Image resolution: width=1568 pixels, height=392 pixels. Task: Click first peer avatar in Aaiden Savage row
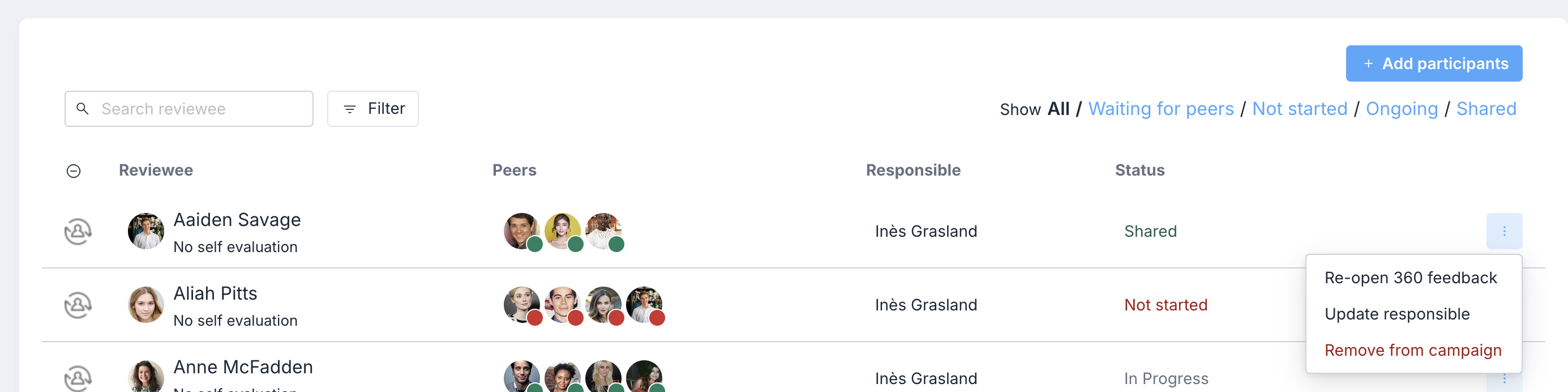click(x=522, y=231)
